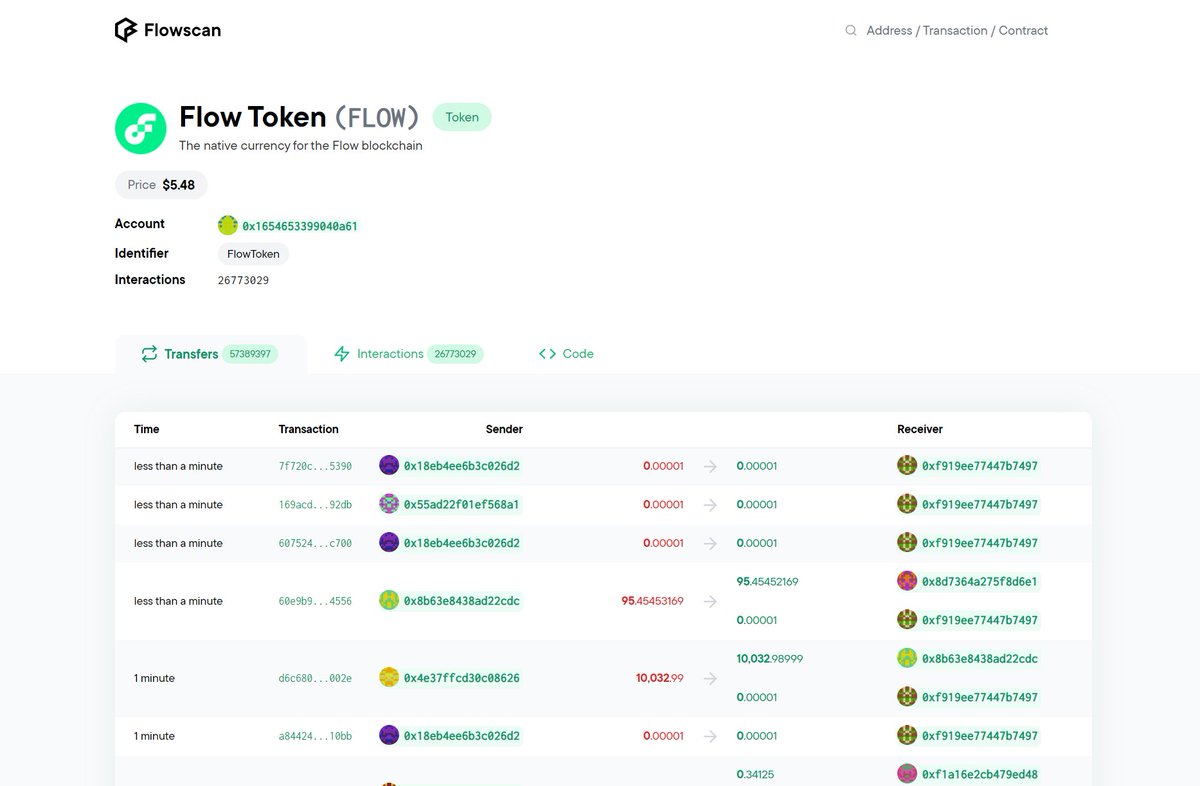Screen dimensions: 1200x786
Task: Click the Token badge
Action: [x=462, y=117]
